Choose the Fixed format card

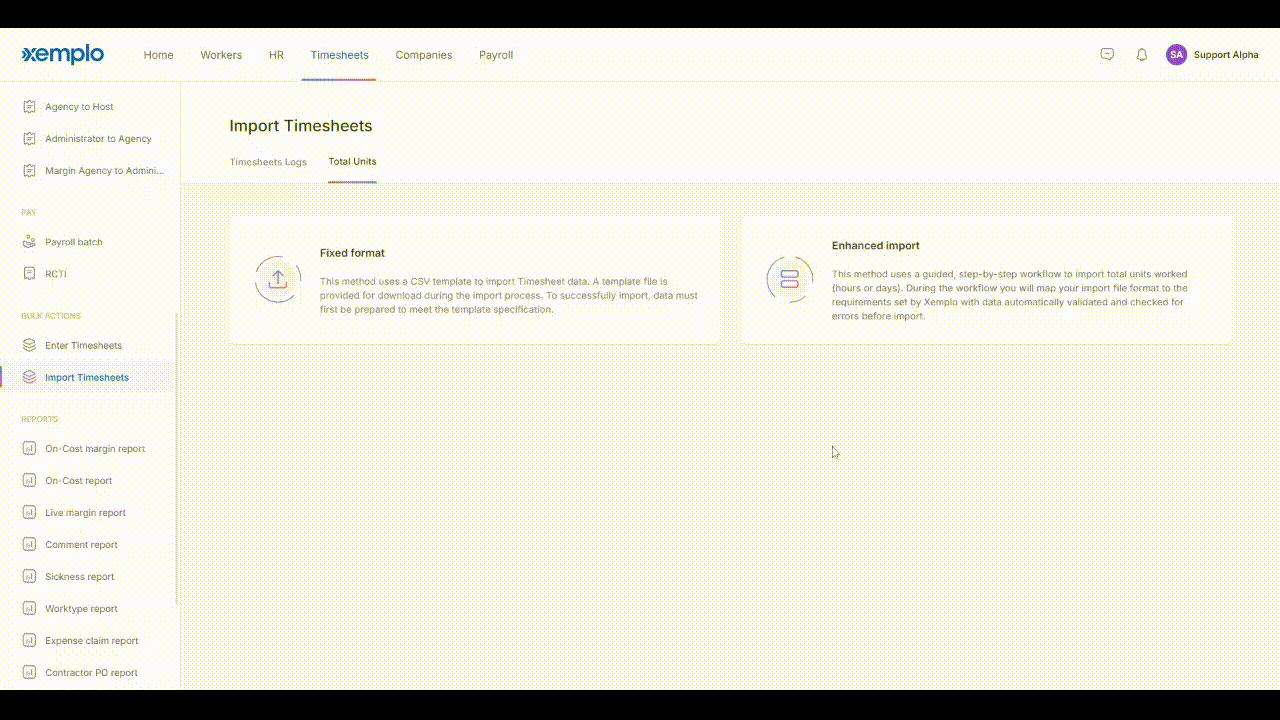(x=474, y=281)
